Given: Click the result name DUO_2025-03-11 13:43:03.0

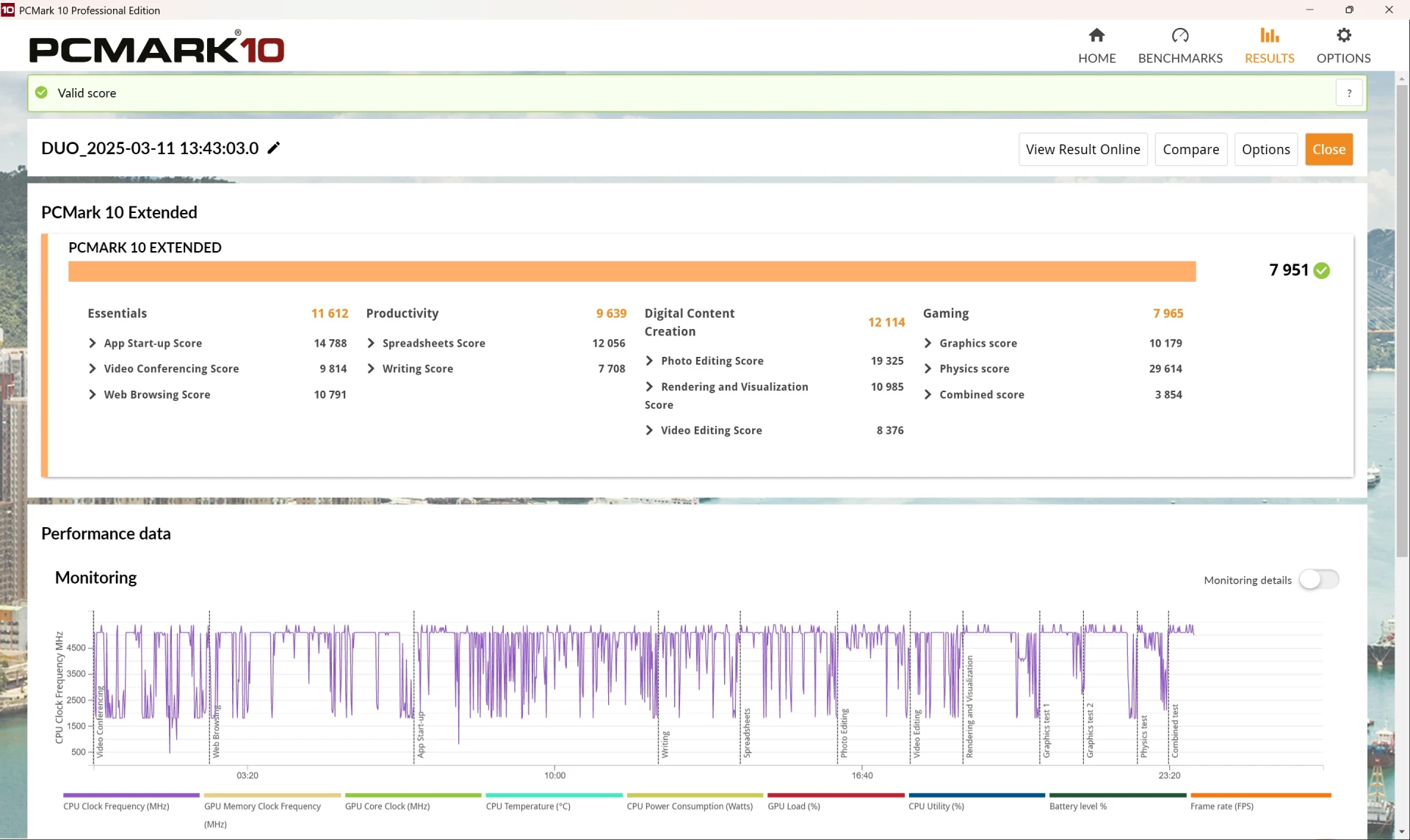Looking at the screenshot, I should (150, 148).
